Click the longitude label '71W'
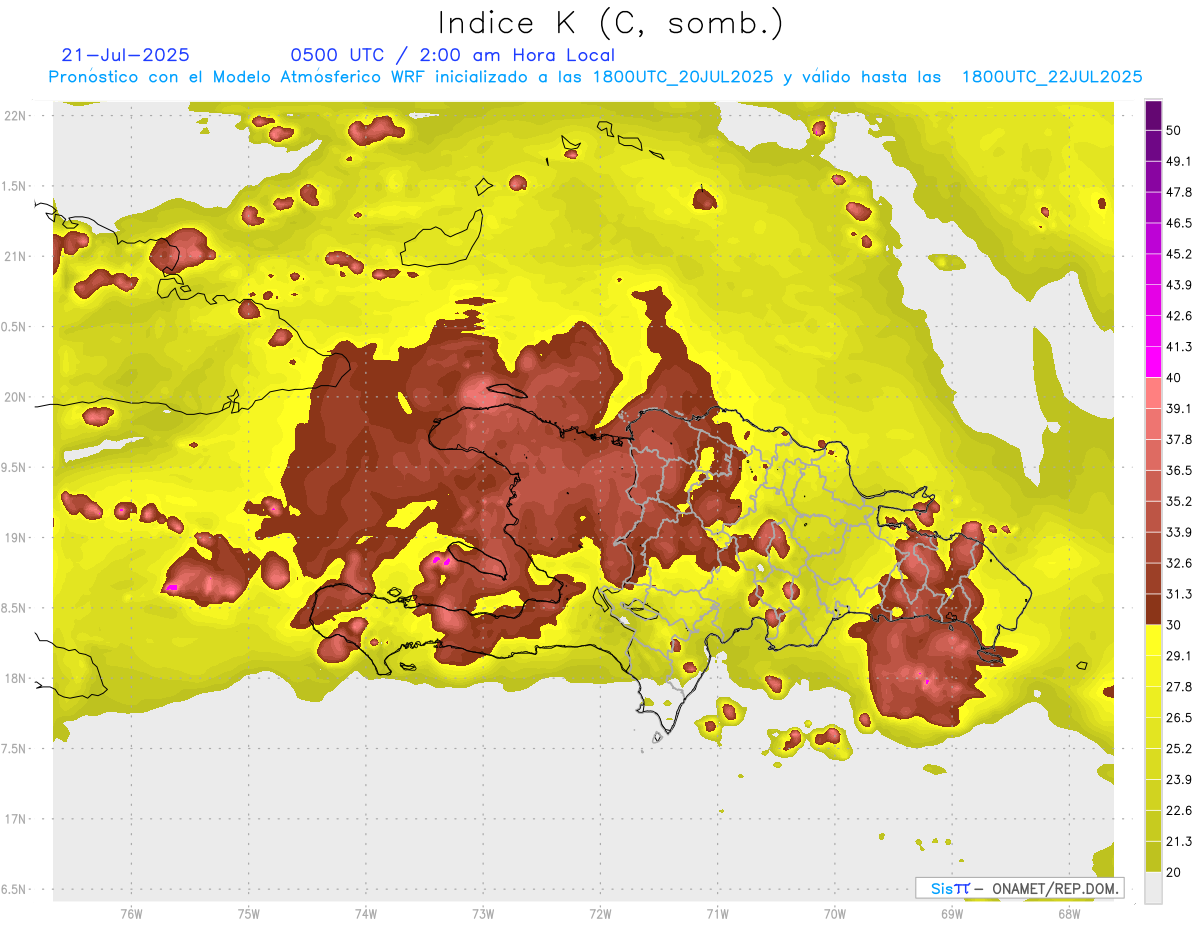 [x=717, y=913]
